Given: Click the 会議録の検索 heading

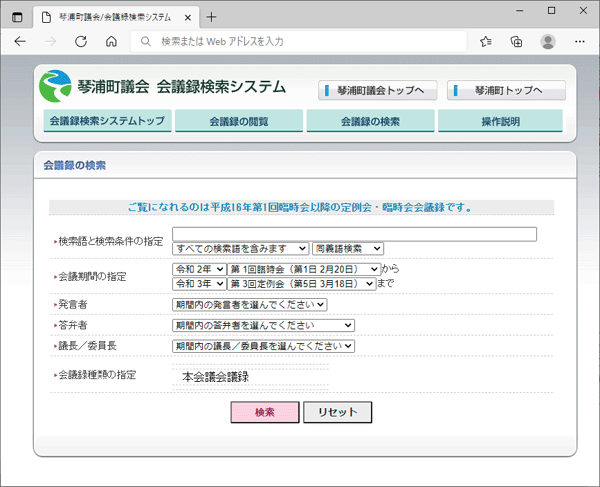Looking at the screenshot, I should [75, 165].
